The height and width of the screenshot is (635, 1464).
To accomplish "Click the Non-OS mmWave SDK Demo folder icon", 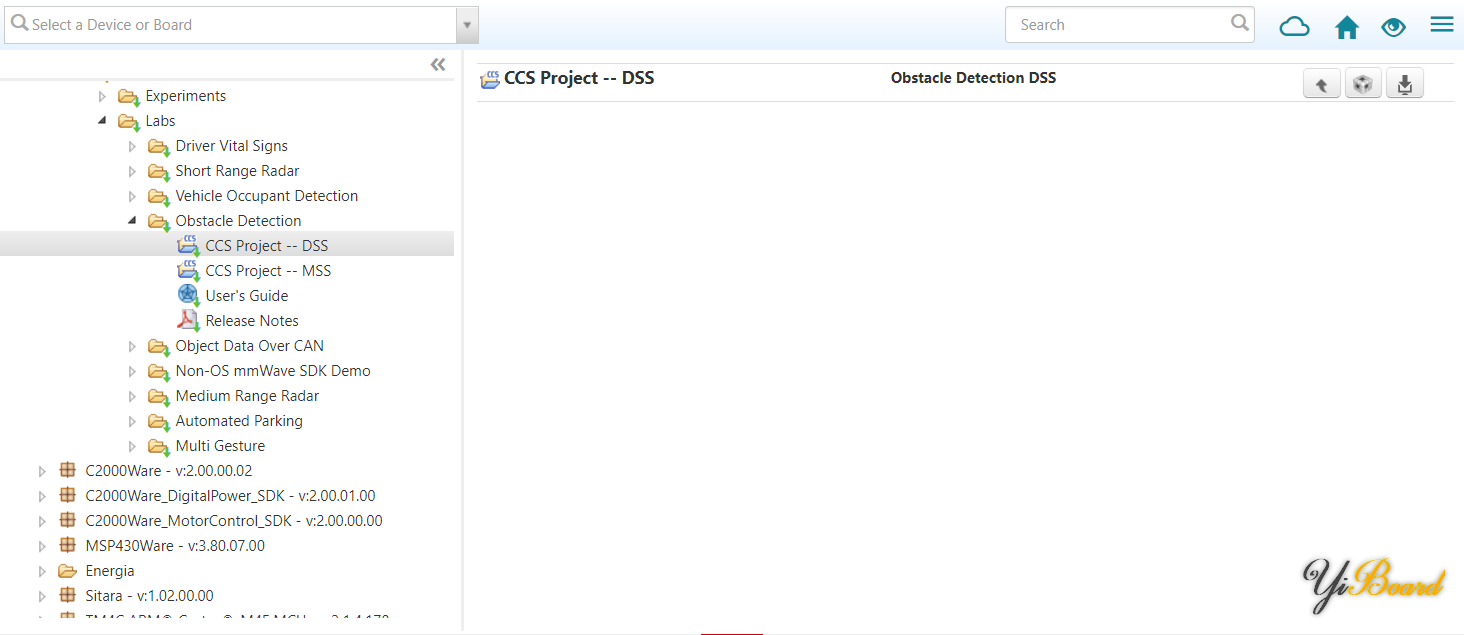I will pyautogui.click(x=158, y=372).
